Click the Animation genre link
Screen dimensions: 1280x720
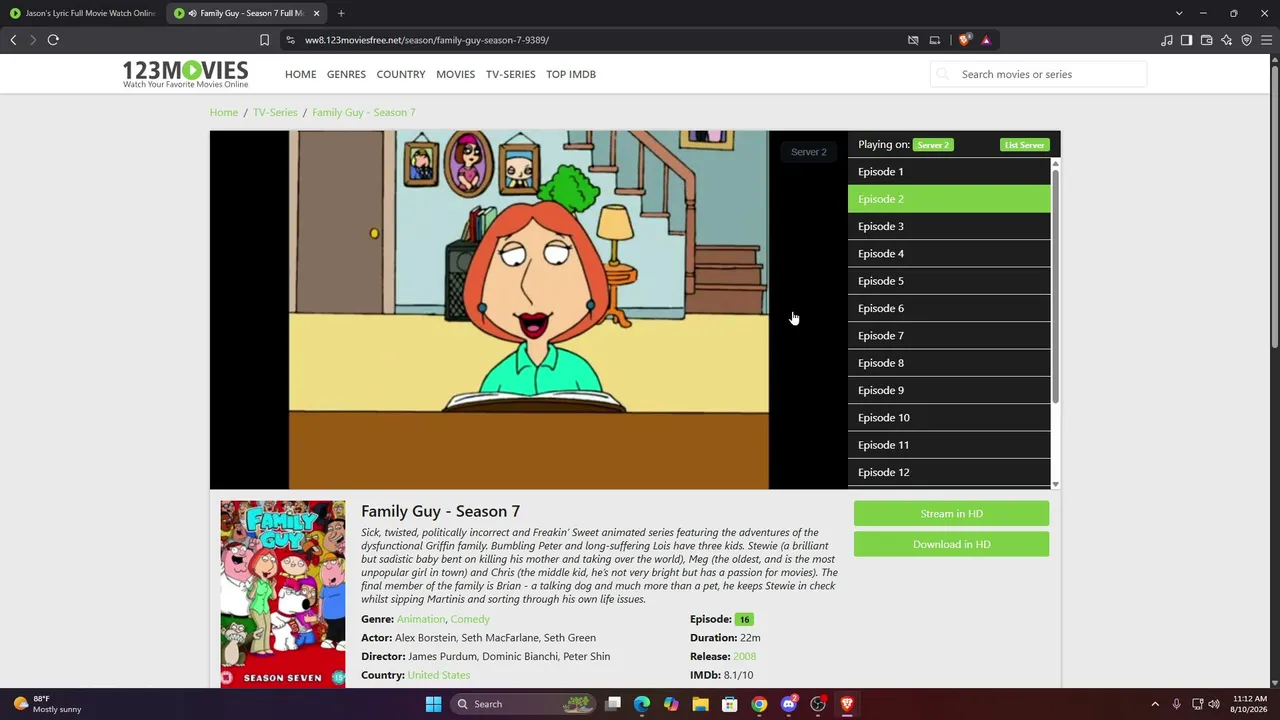point(421,619)
